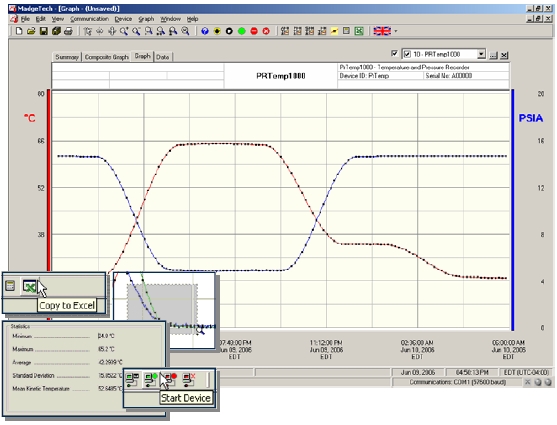Open the dropdown arrow beside the flag

pyautogui.click(x=396, y=31)
